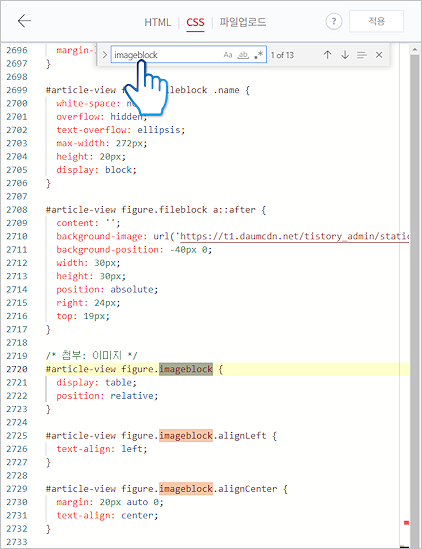Click the 'figure.fileblock a::after' selector line
Viewport: 422px width, 549px height.
[x=156, y=210]
